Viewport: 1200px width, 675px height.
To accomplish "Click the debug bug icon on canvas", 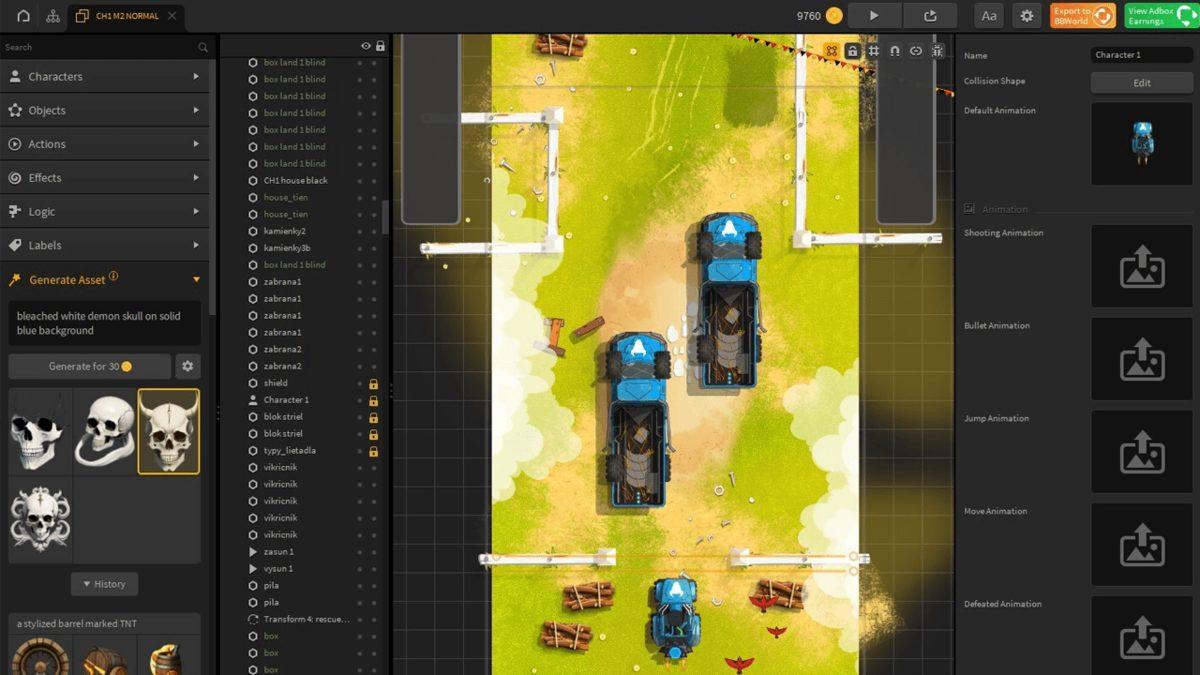I will [937, 51].
